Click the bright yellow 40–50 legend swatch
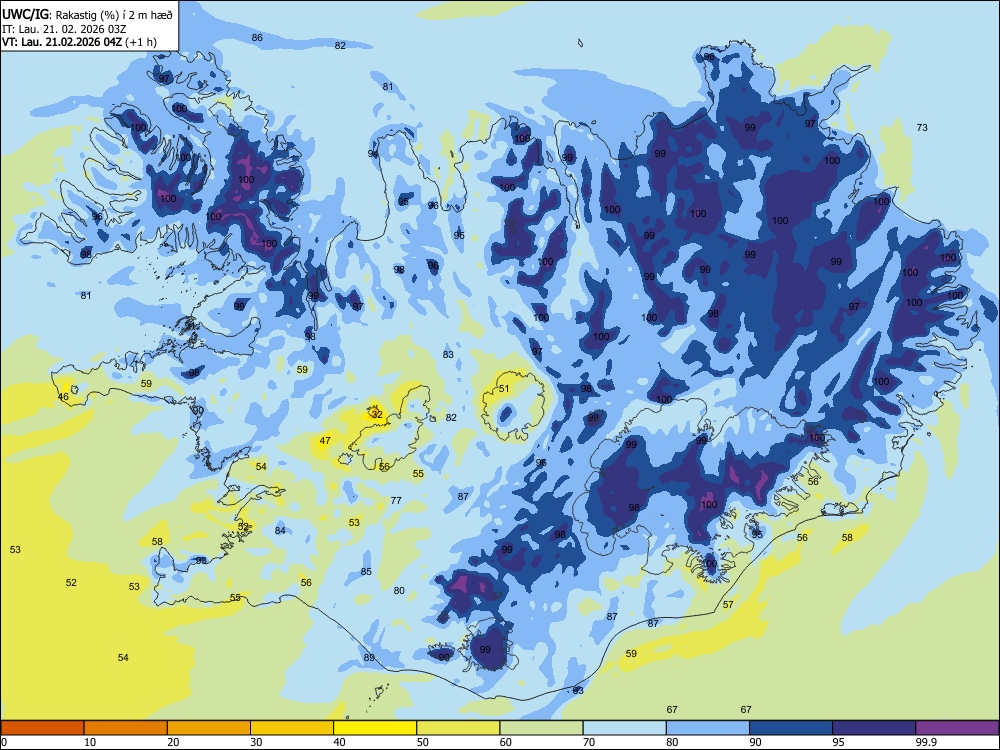 tap(375, 728)
